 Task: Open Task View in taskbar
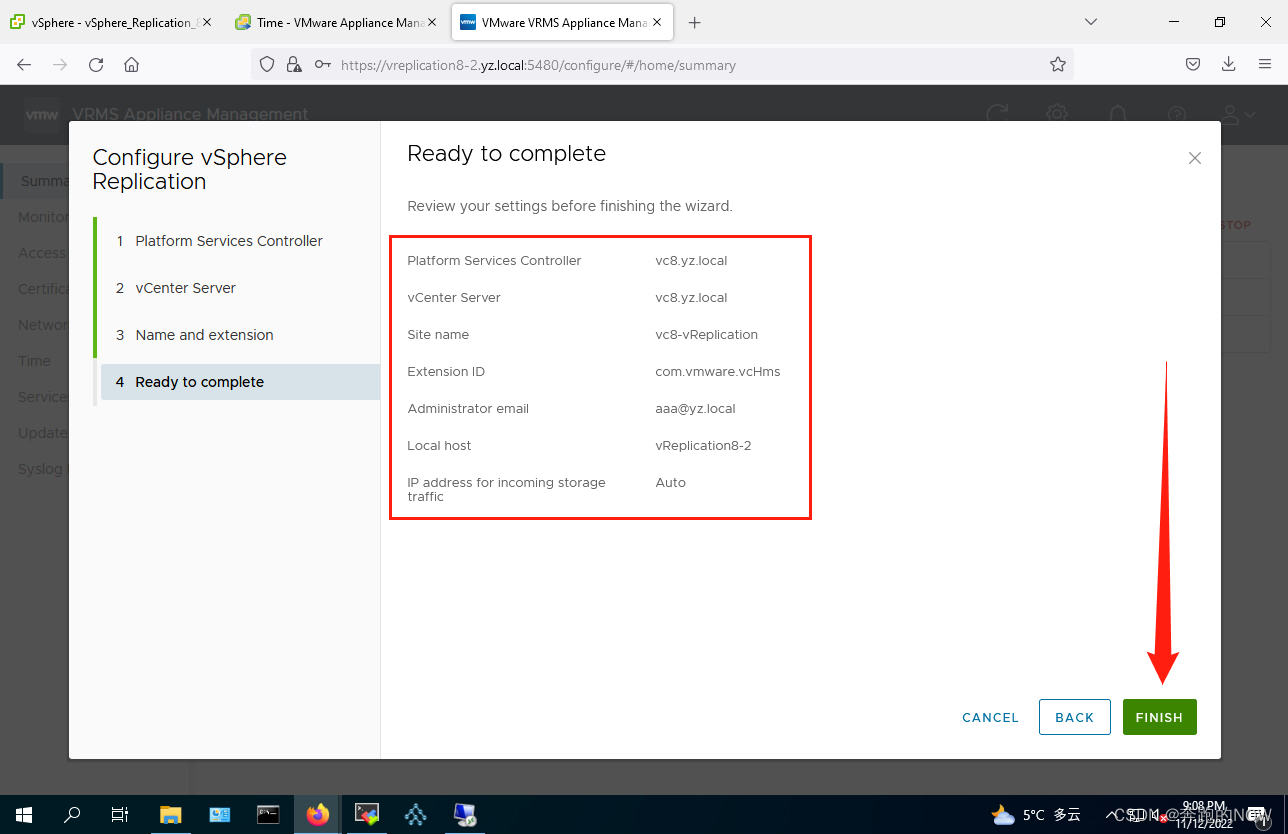pos(120,815)
